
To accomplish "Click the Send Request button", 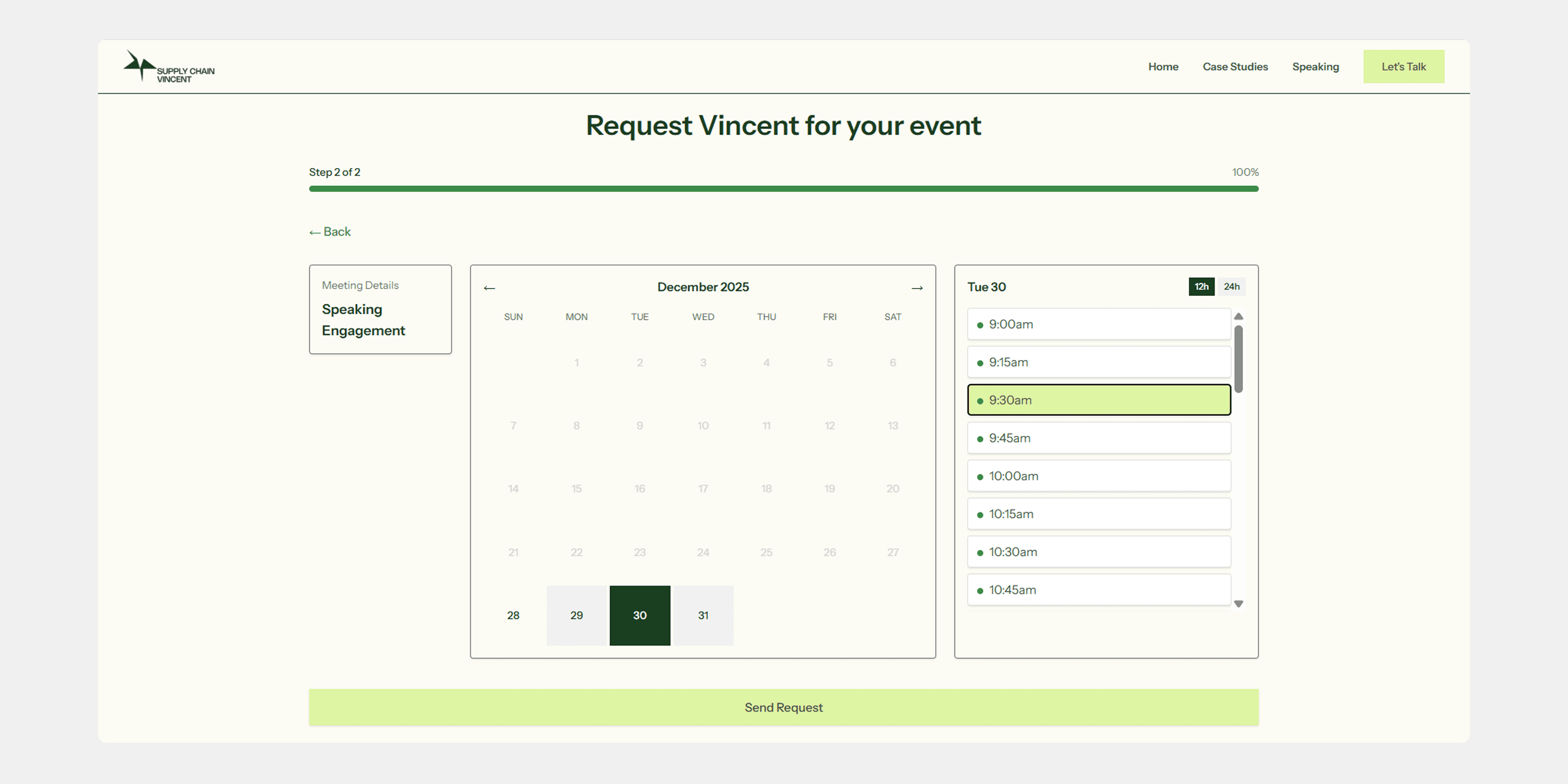I will pos(784,707).
